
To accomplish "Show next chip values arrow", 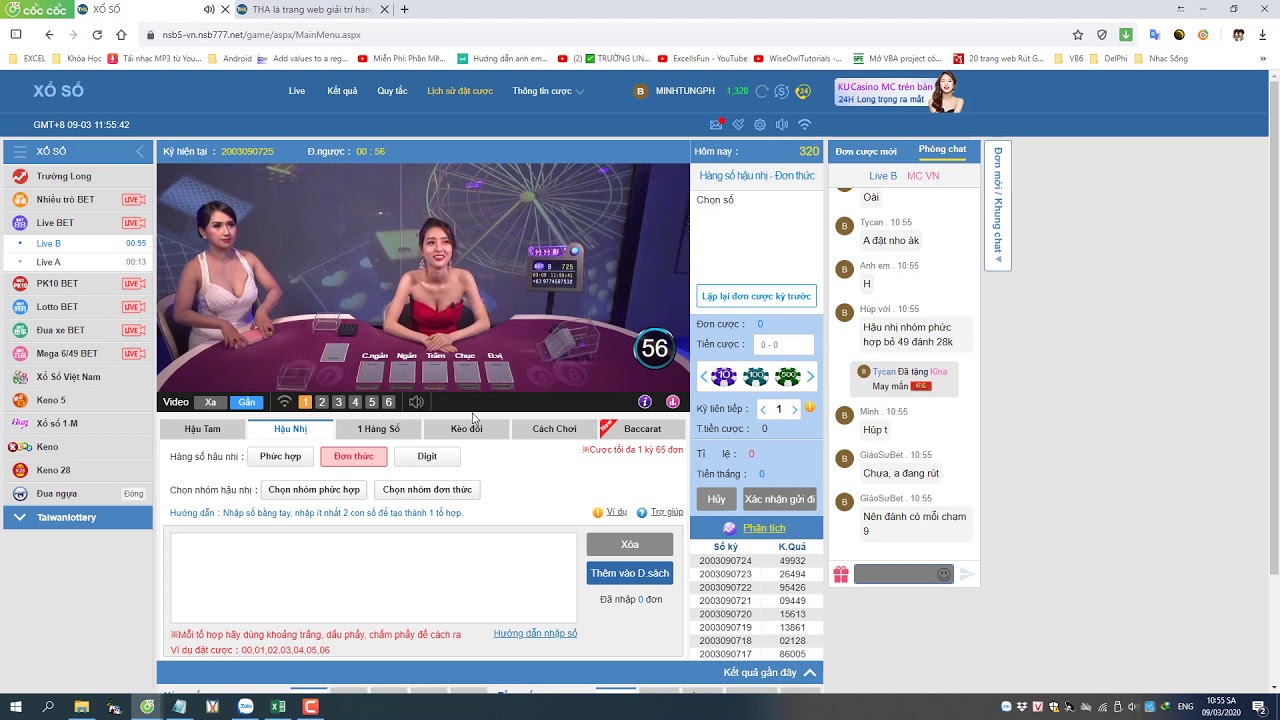I will coord(810,377).
